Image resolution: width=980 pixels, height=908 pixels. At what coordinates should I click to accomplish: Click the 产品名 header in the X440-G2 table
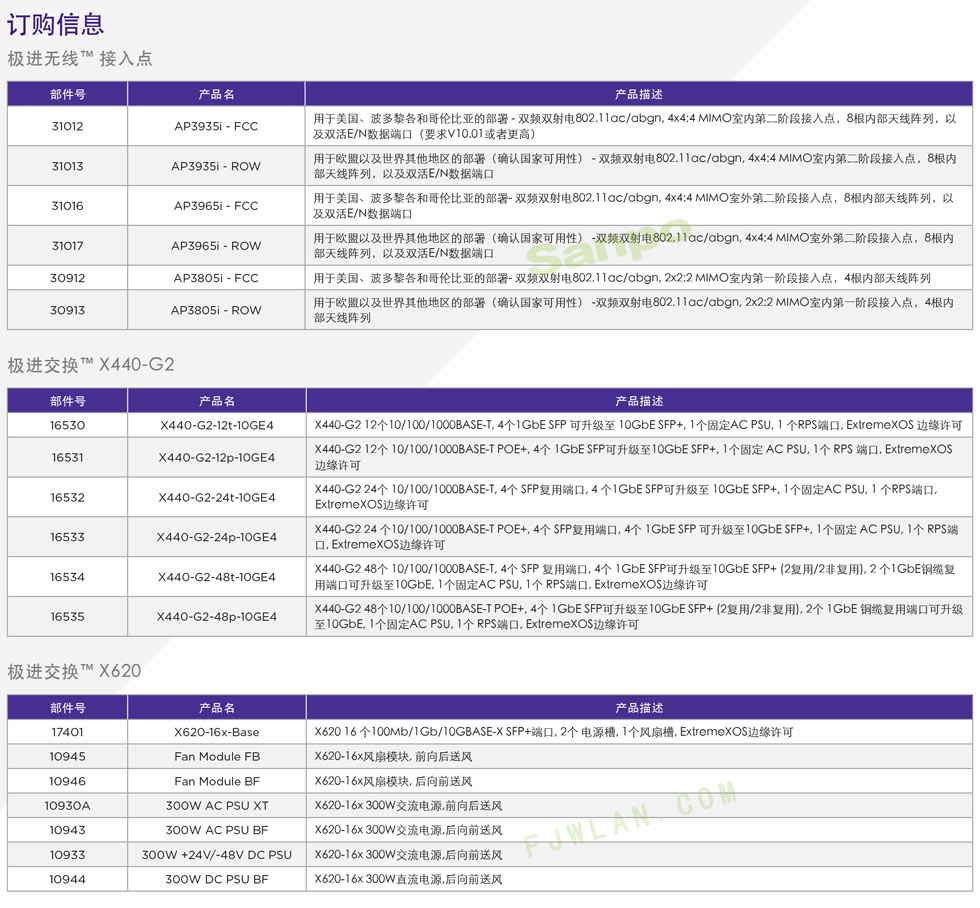point(217,401)
